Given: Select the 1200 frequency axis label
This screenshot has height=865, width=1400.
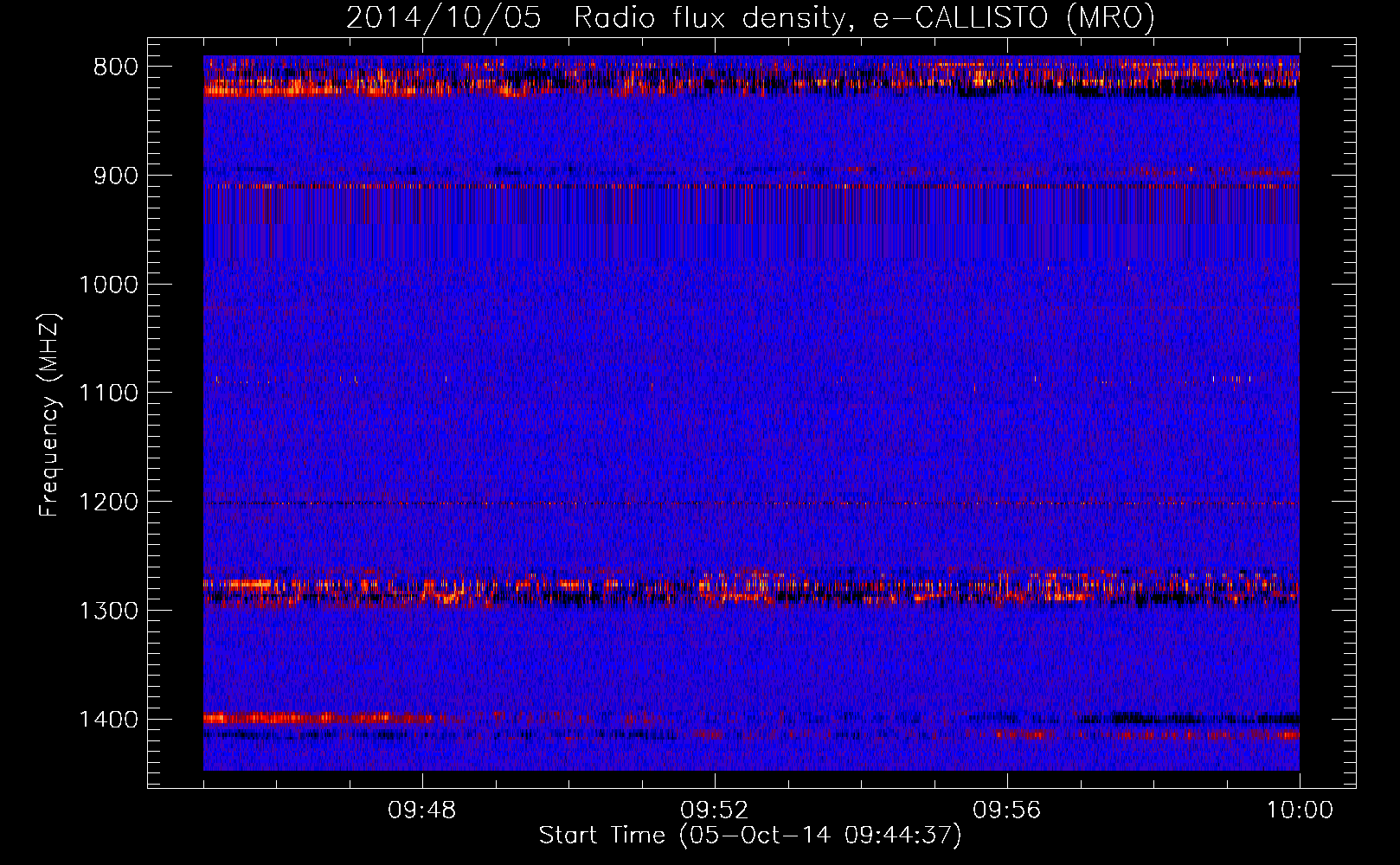Looking at the screenshot, I should pyautogui.click(x=108, y=503).
